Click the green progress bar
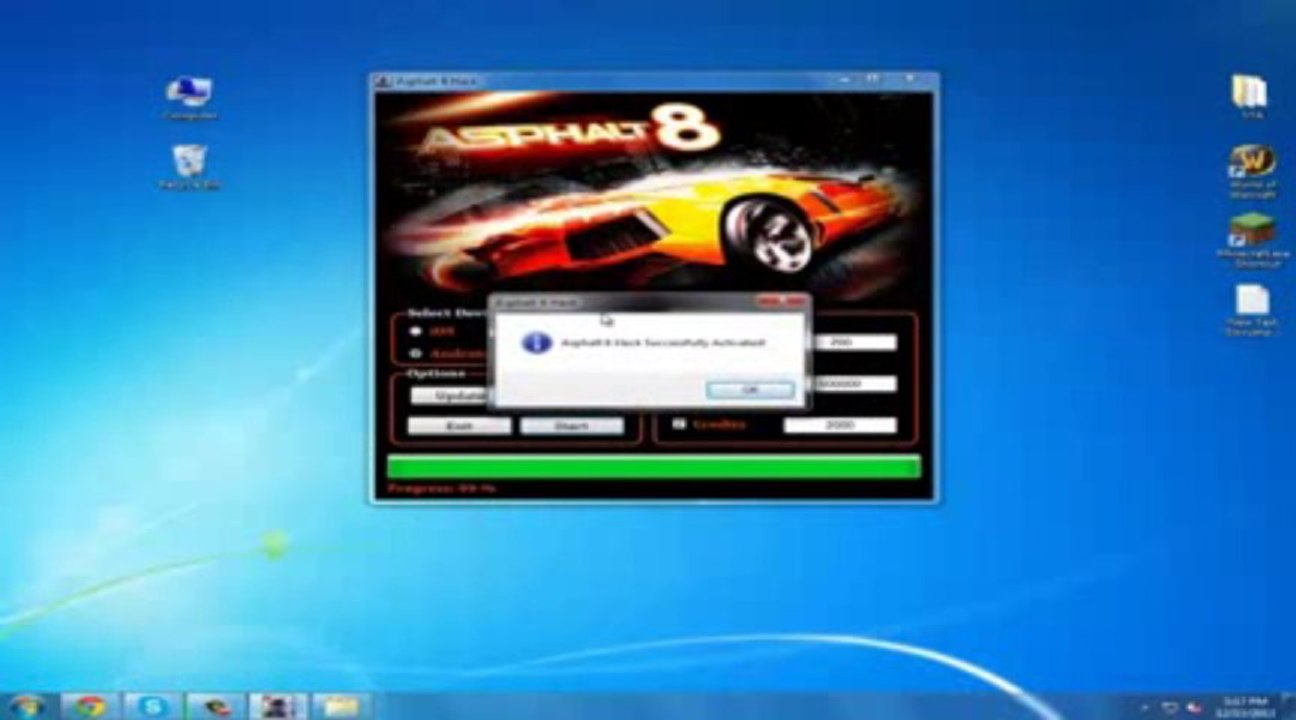The image size is (1296, 720). pyautogui.click(x=654, y=466)
